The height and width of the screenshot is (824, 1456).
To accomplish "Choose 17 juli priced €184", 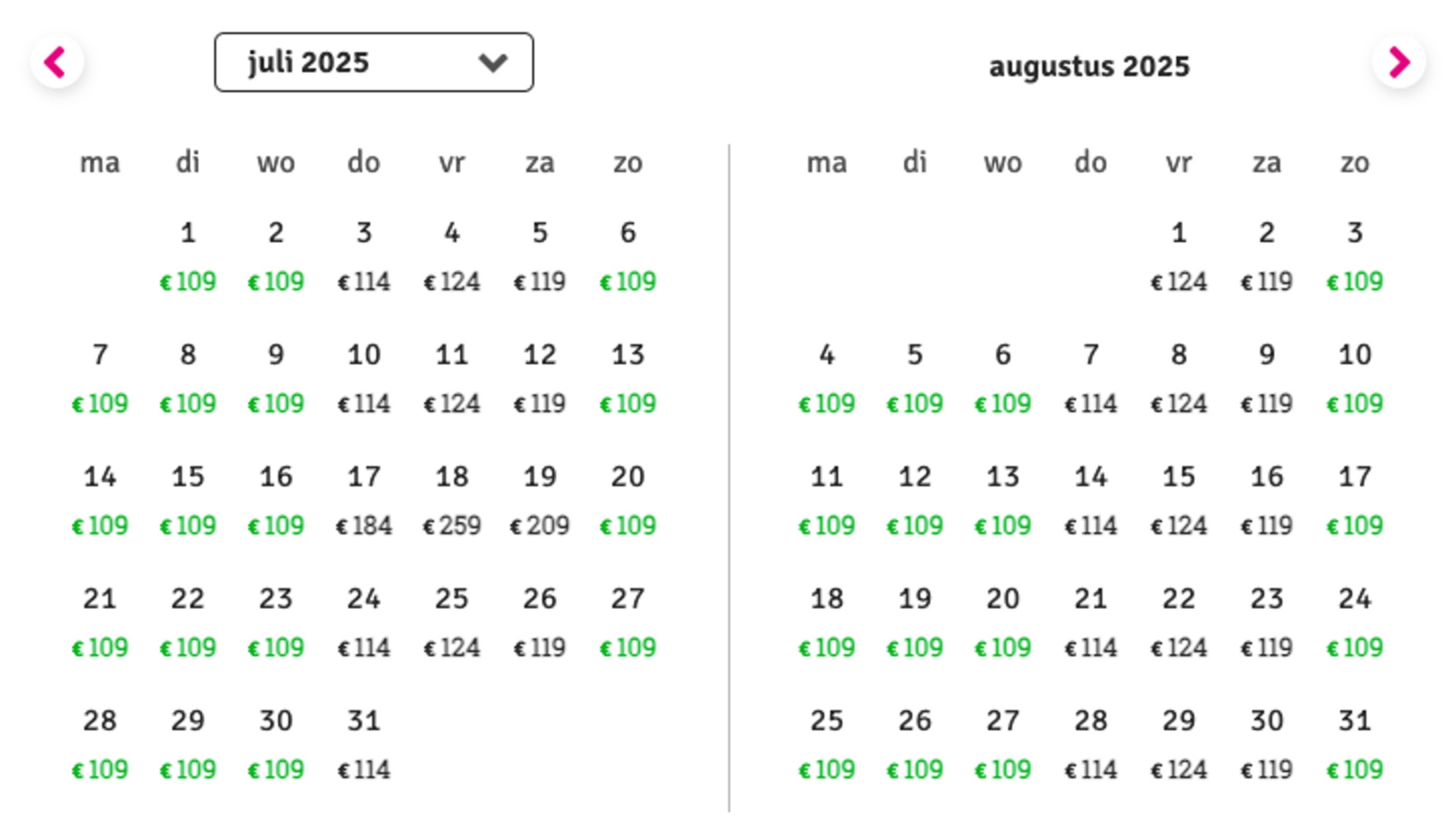I will point(364,500).
